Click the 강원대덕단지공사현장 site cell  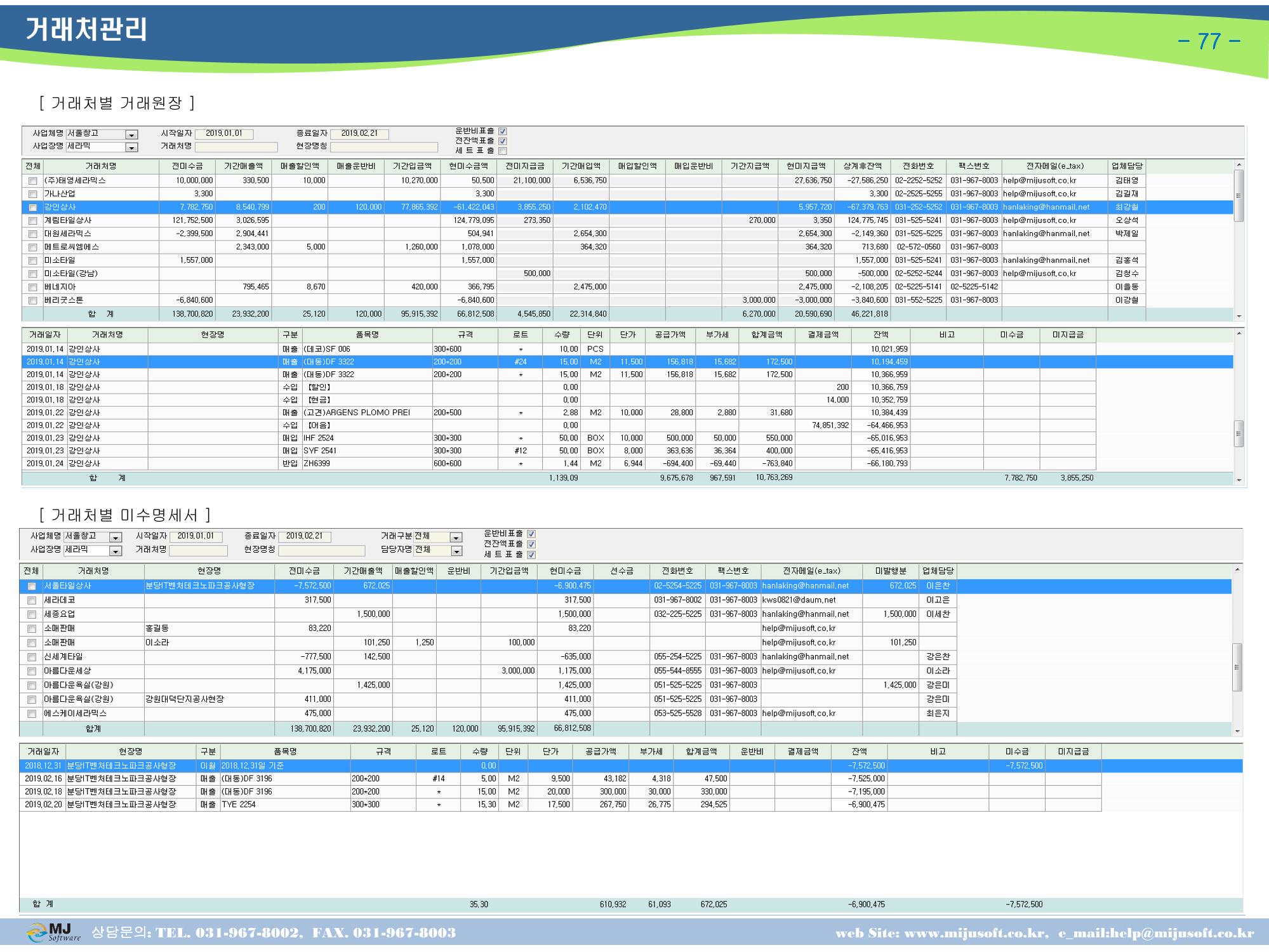click(209, 699)
